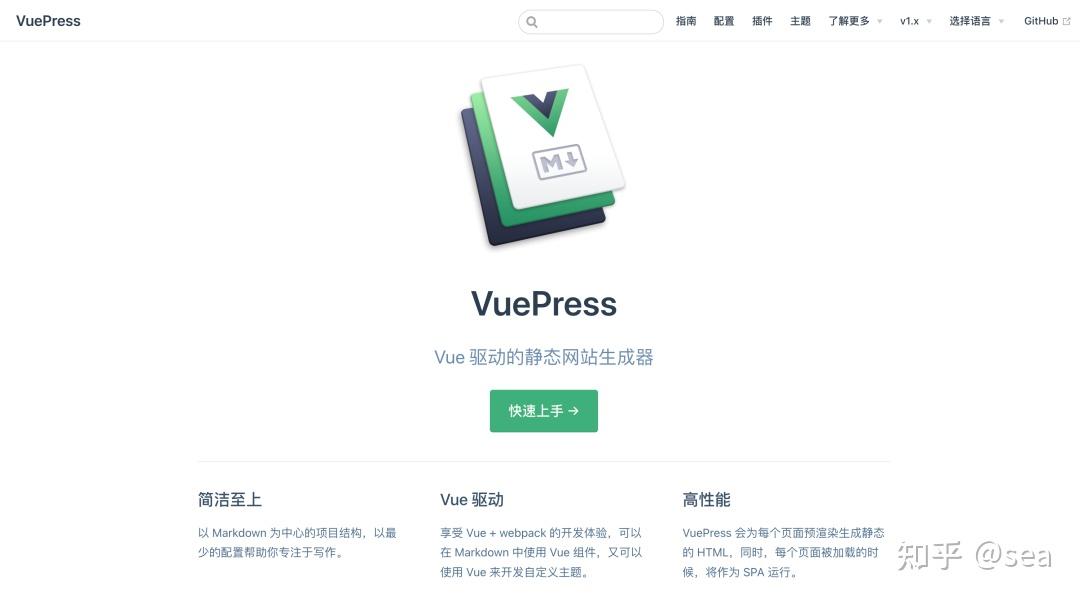Click the Vue 驱动 feature heading
The height and width of the screenshot is (600, 1080).
coord(472,499)
